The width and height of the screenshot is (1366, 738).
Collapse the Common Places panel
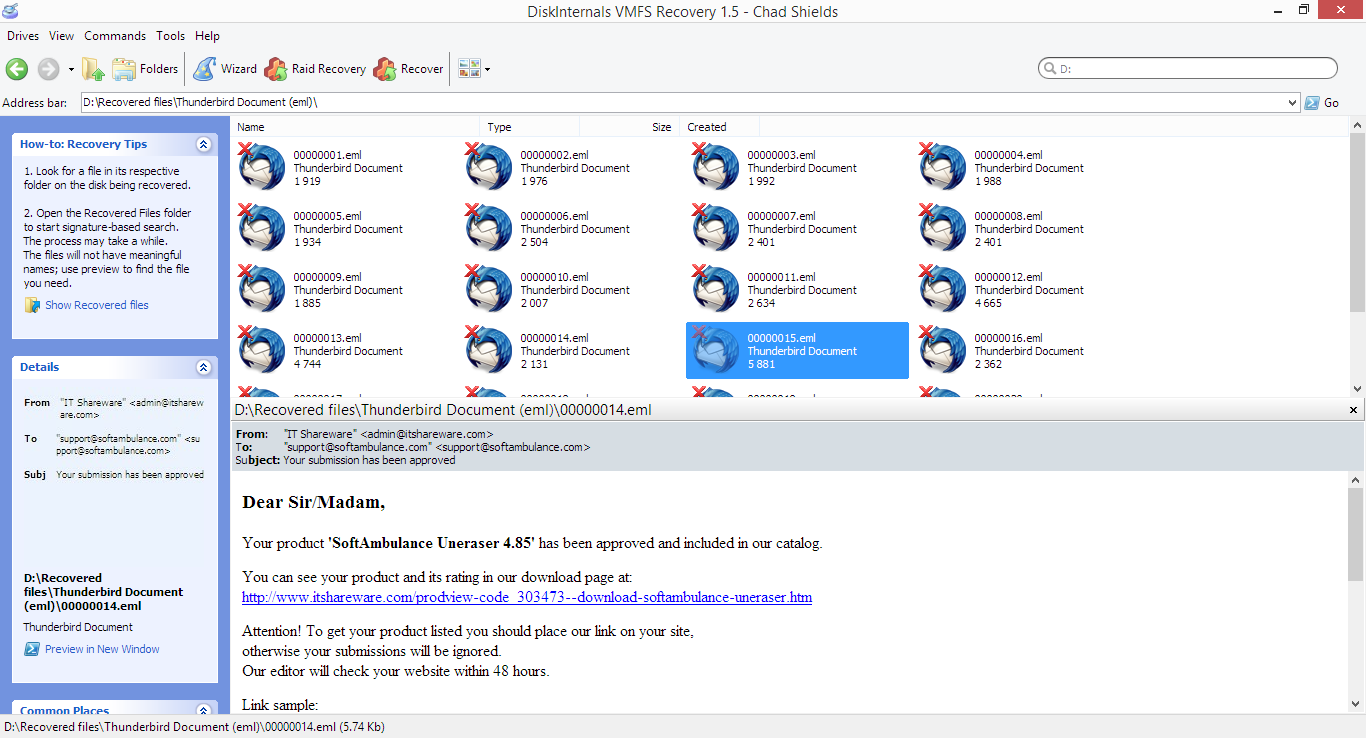point(204,710)
